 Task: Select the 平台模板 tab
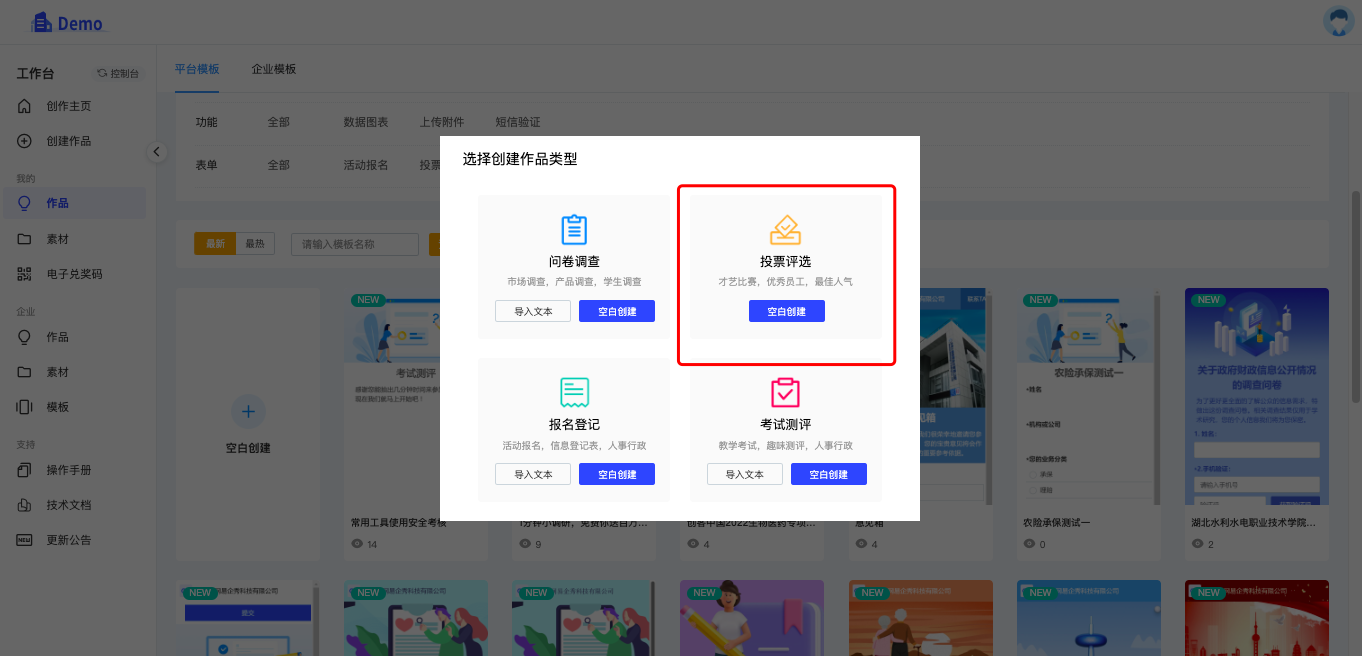[x=197, y=69]
